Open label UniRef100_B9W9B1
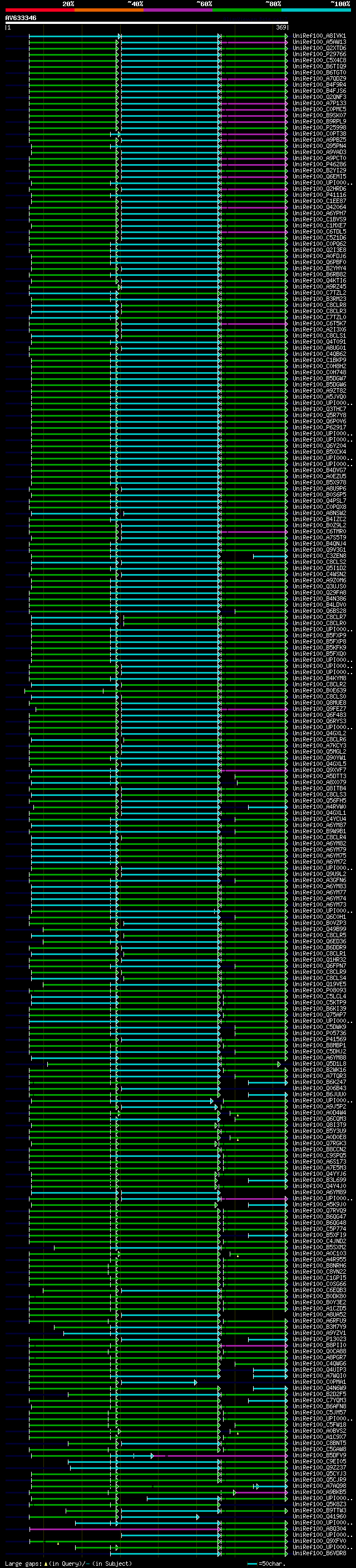356x1568 pixels. point(319,832)
